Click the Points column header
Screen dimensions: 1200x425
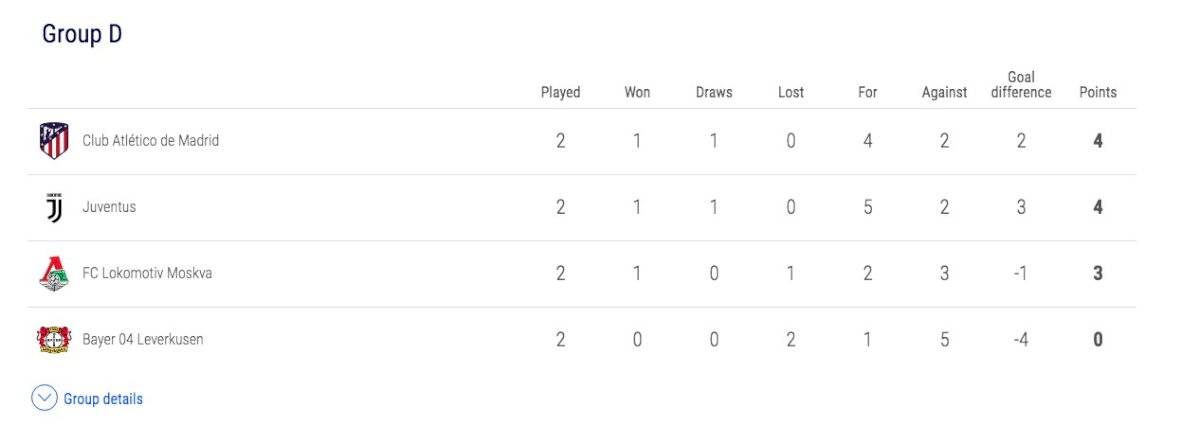click(x=1098, y=92)
